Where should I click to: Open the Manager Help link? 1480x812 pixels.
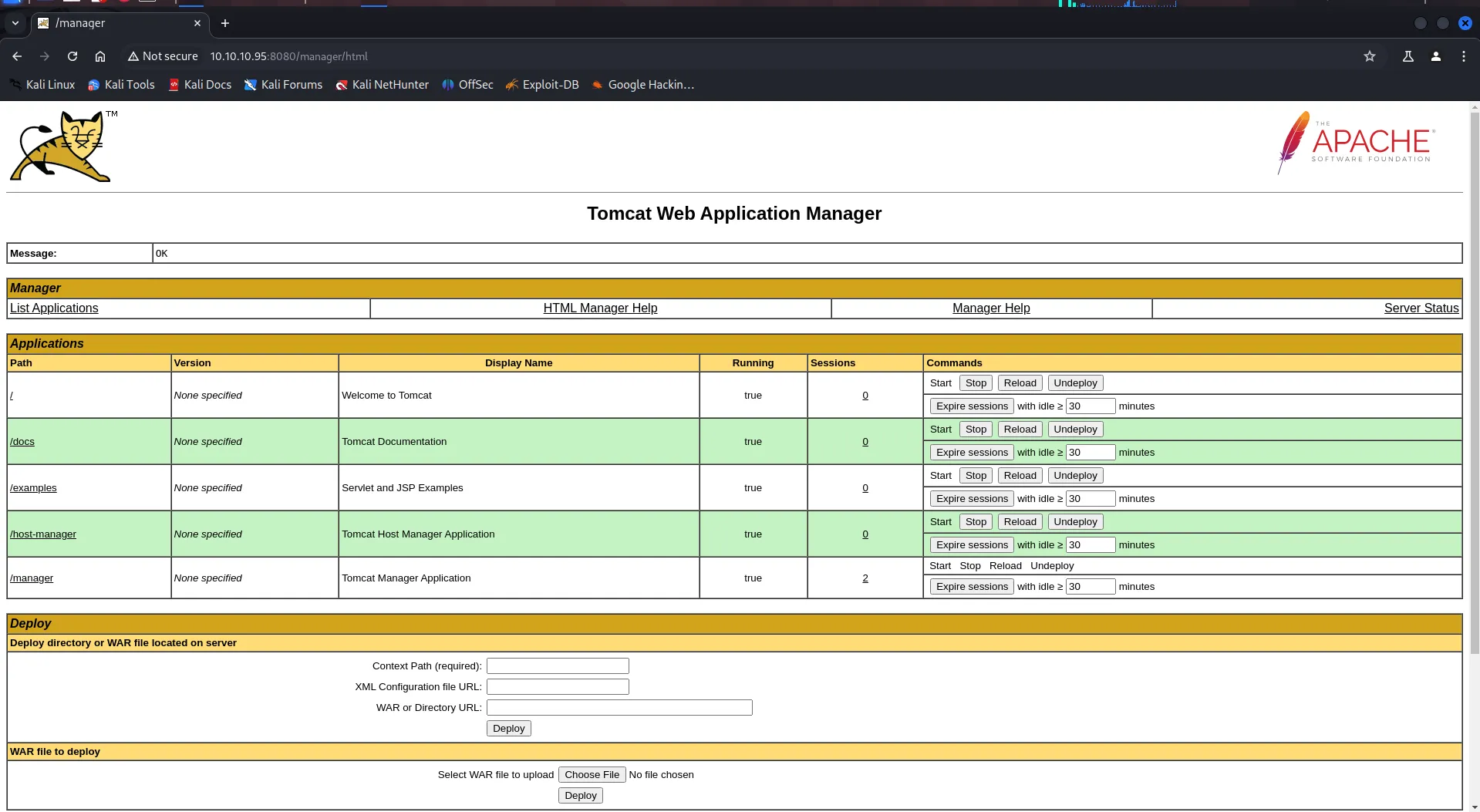(x=991, y=308)
